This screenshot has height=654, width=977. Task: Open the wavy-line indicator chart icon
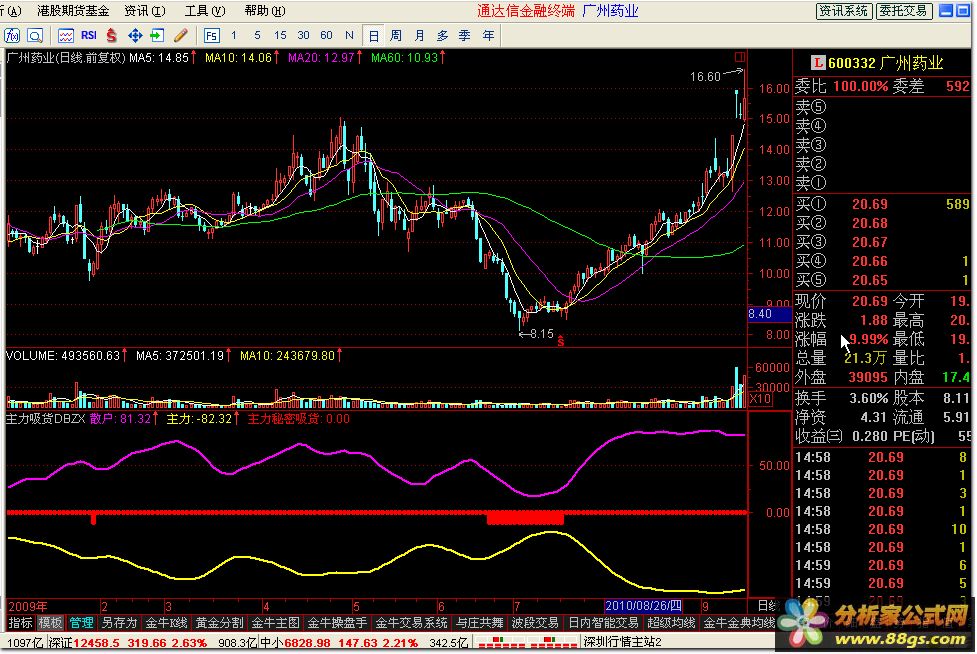pyautogui.click(x=65, y=36)
